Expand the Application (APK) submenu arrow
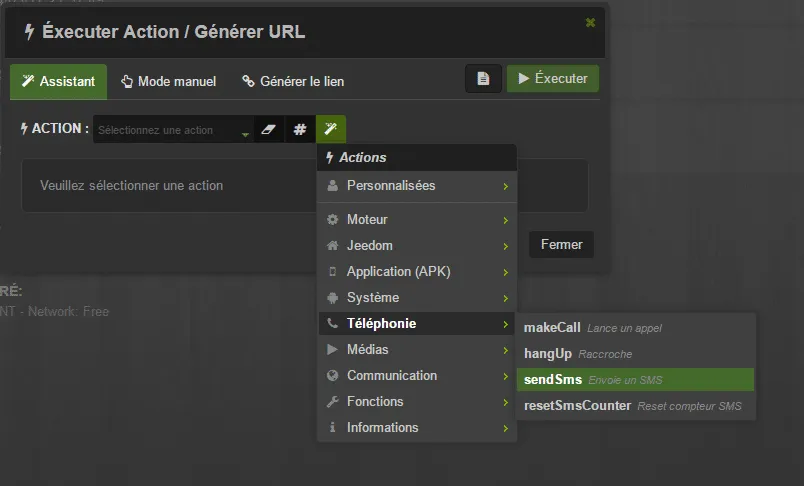 click(506, 272)
